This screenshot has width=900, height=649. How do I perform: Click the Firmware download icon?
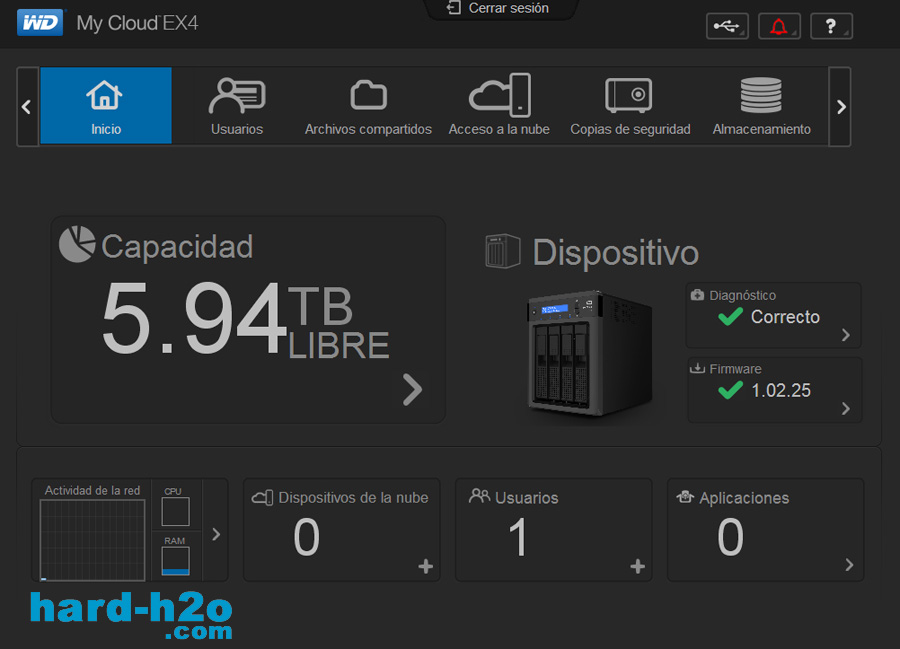(x=697, y=368)
